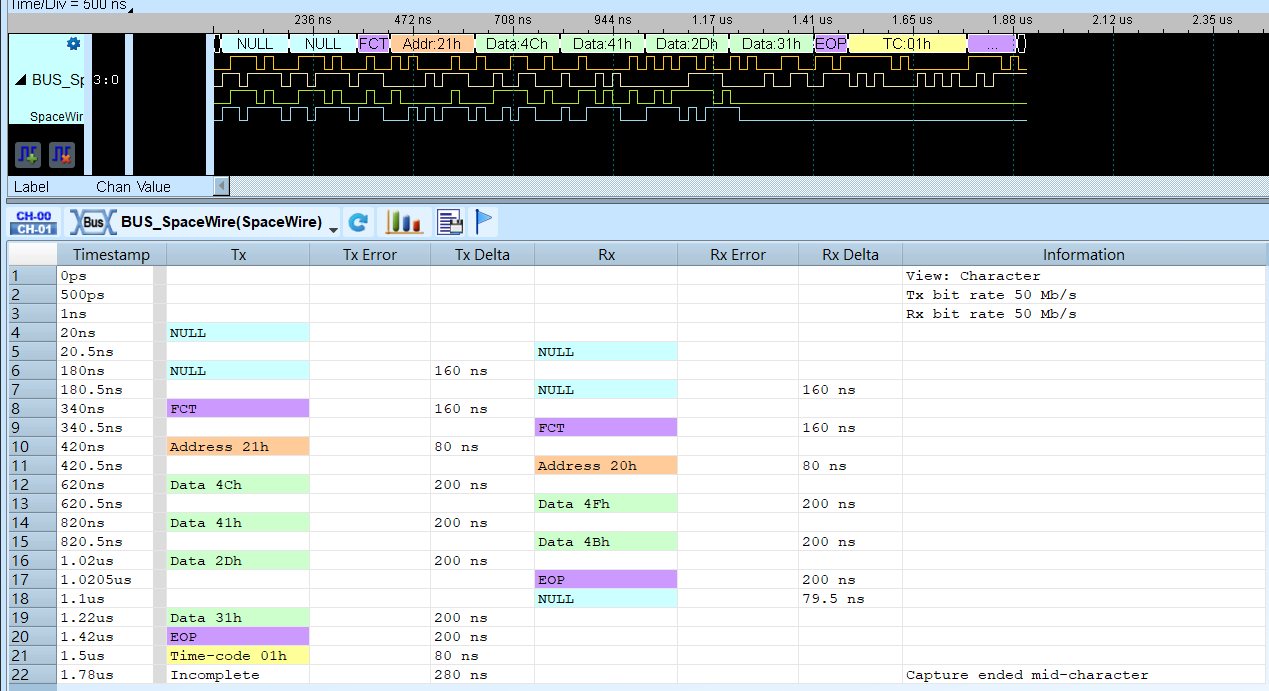Select row number 1 header
The height and width of the screenshot is (691, 1269).
[32, 276]
